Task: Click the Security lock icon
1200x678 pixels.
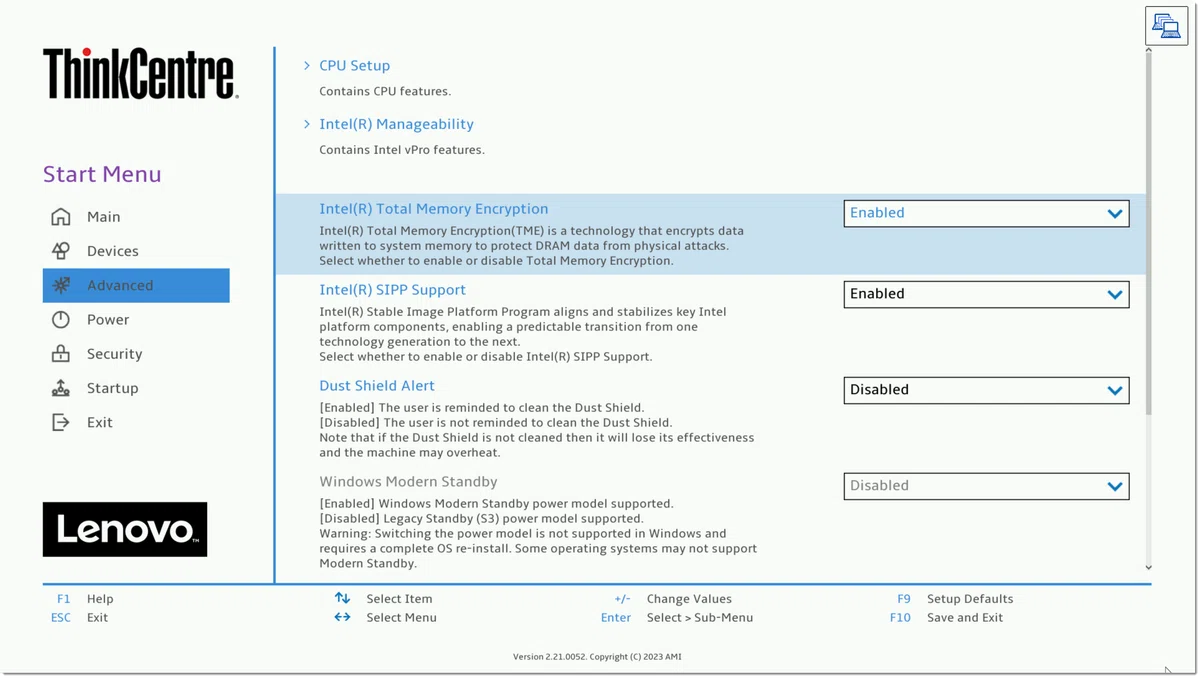Action: click(61, 354)
